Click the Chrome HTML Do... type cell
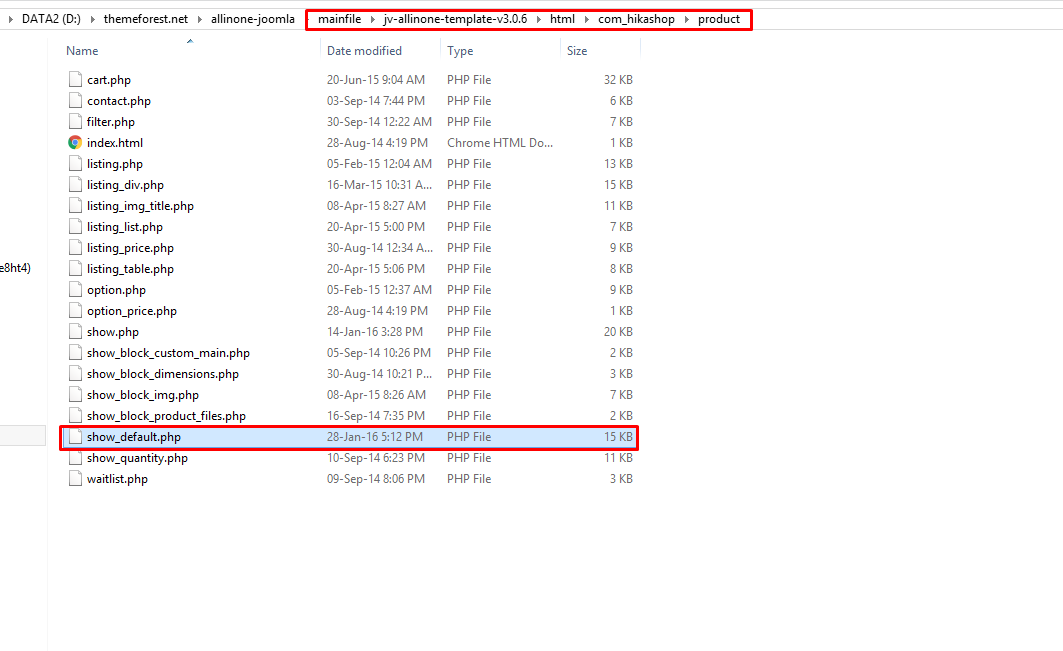 coord(500,142)
